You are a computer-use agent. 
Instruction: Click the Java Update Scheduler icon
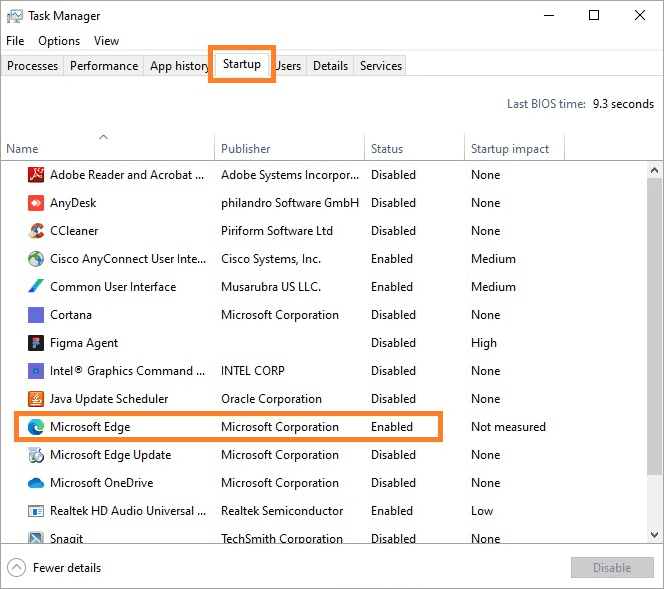tap(35, 399)
